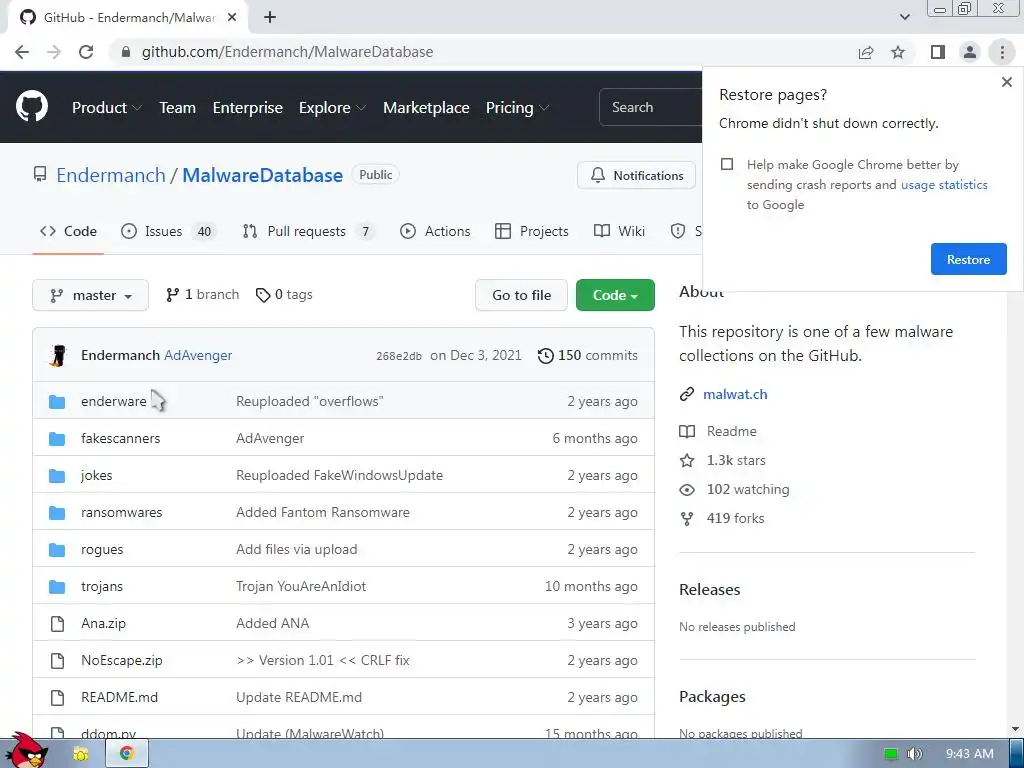Expand the Pricing menu
The image size is (1024, 768).
(517, 108)
